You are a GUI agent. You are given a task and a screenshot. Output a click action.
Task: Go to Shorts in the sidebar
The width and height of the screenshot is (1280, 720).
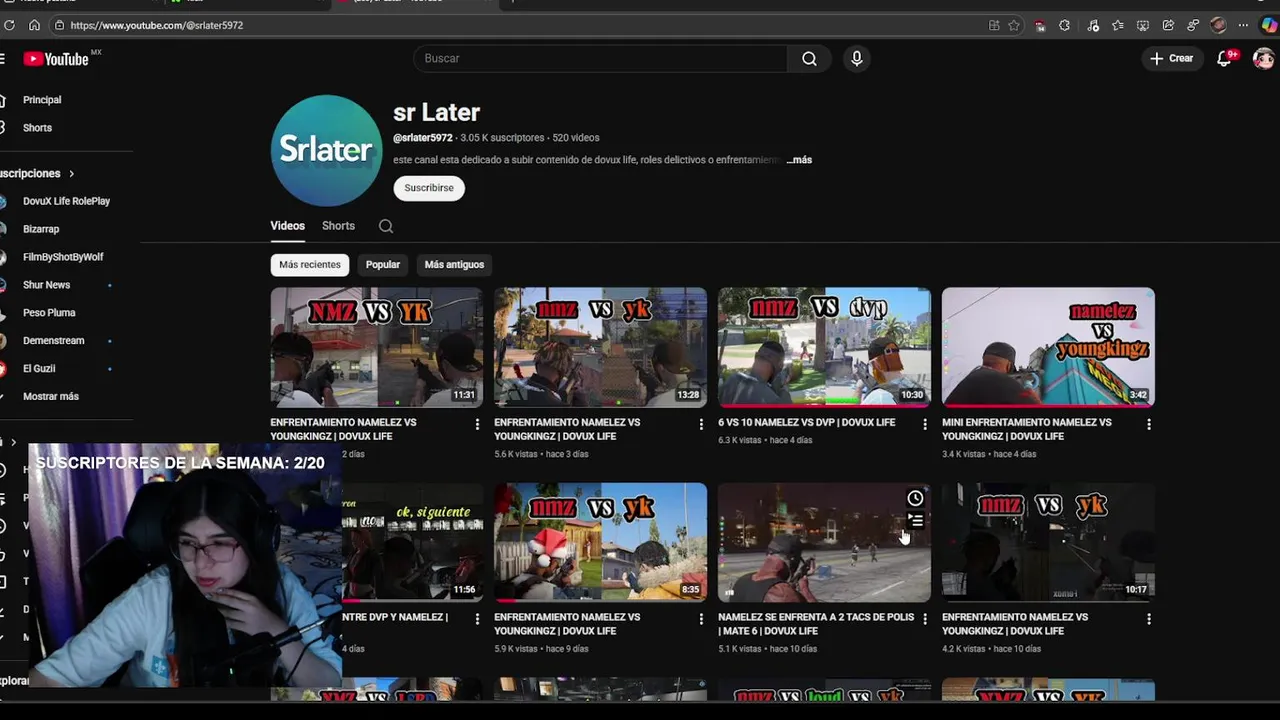38,128
